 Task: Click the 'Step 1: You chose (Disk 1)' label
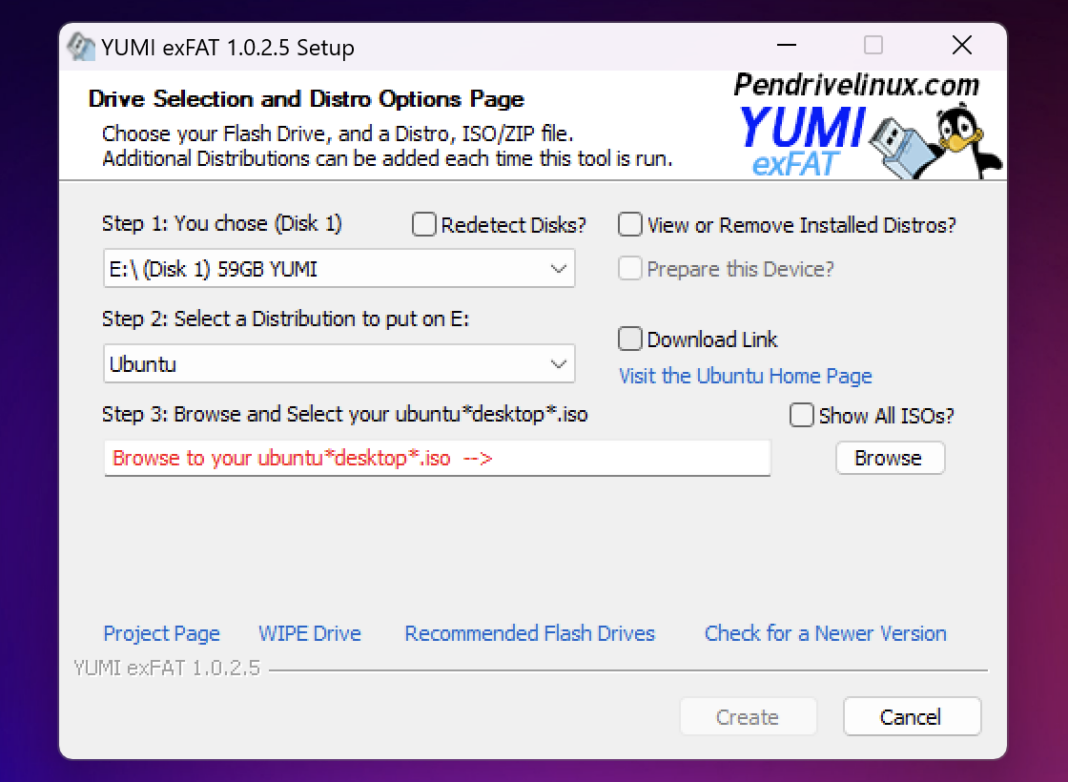pos(222,223)
